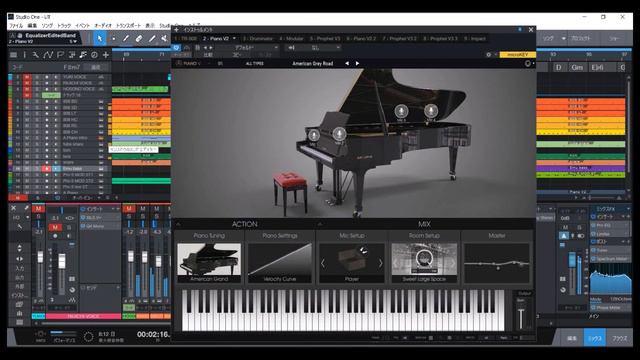Open the イベント menu
This screenshot has width=640, height=360.
82,25
